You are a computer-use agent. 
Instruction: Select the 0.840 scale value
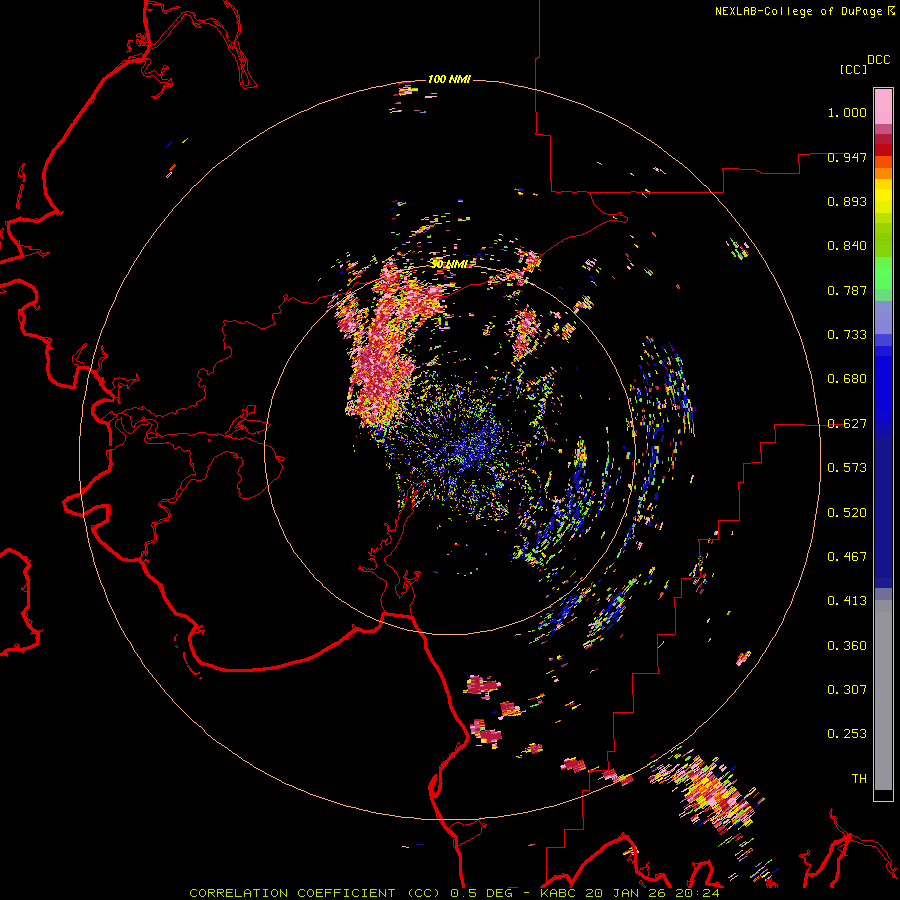pyautogui.click(x=847, y=246)
